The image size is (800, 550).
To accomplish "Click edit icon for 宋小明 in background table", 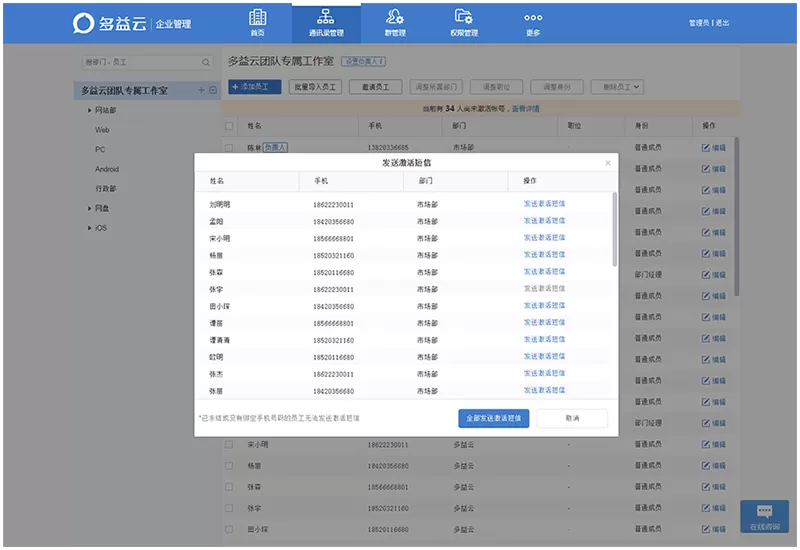I will coord(706,444).
